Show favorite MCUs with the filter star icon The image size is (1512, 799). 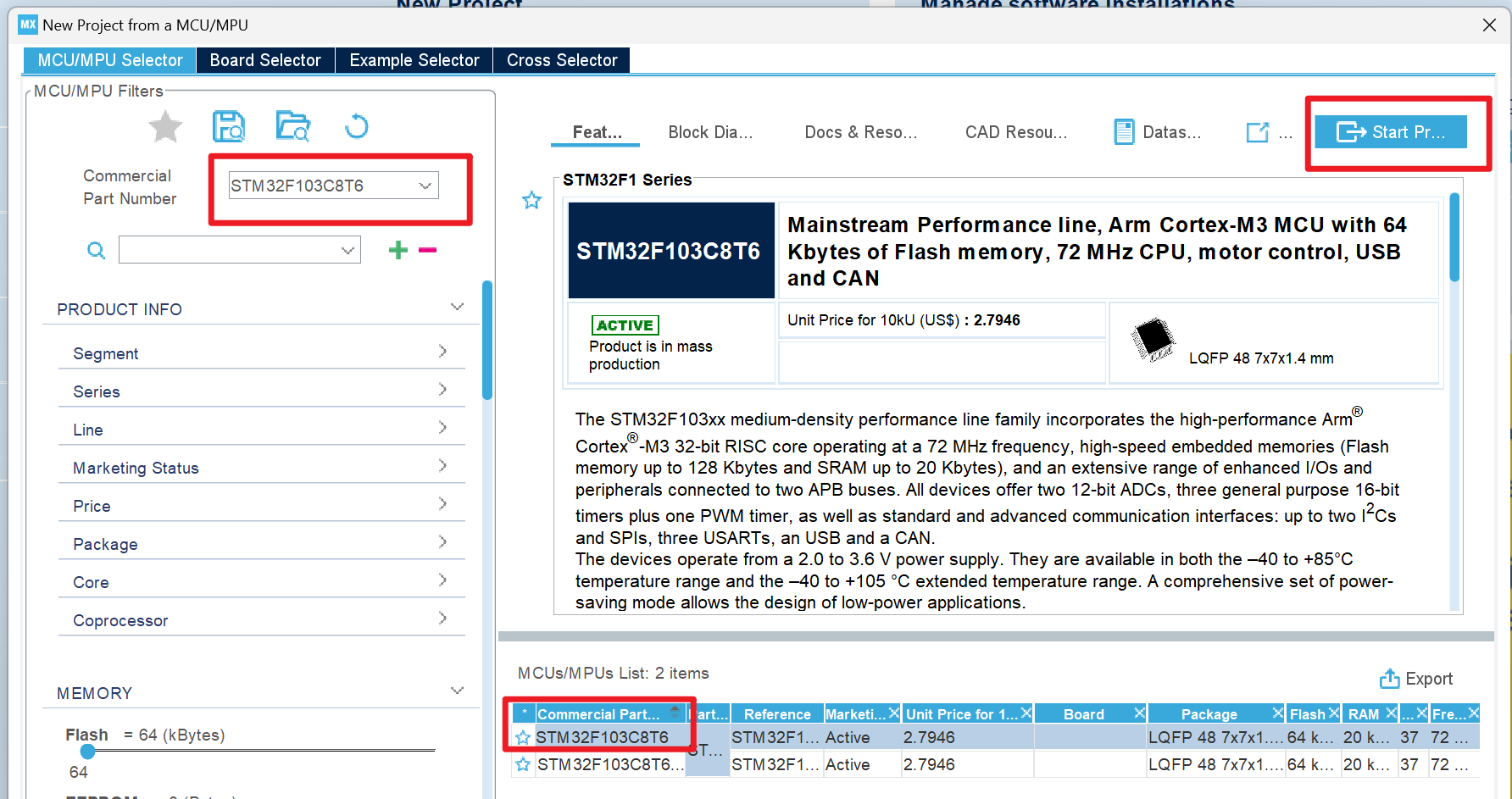tap(165, 127)
